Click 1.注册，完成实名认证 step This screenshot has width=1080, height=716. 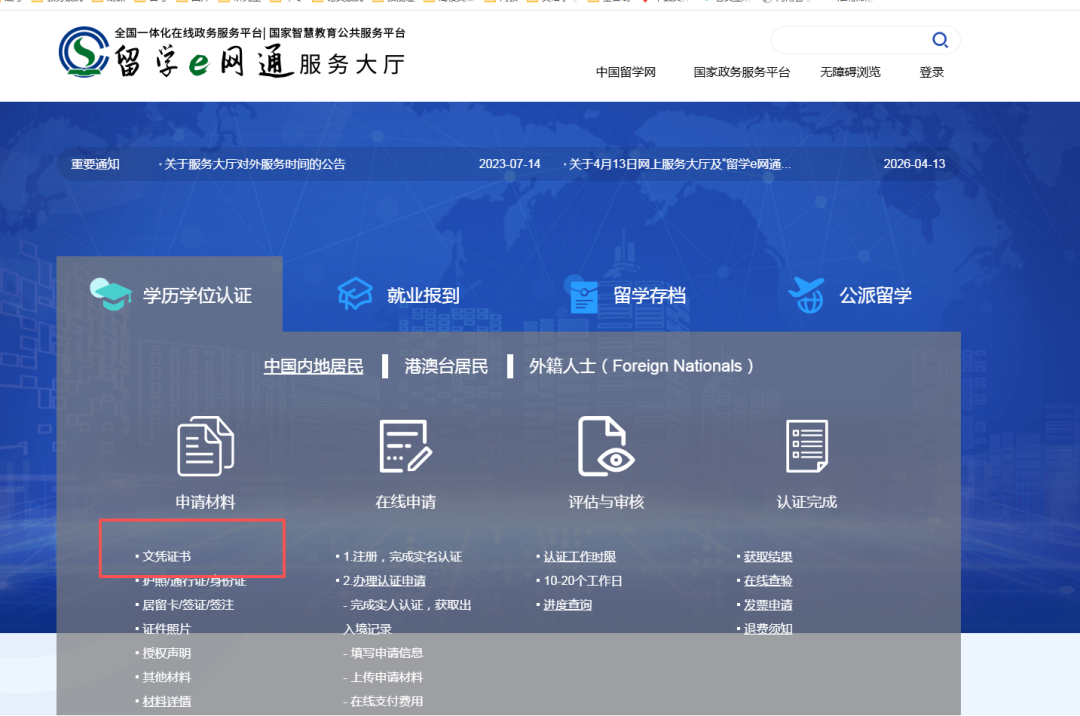point(402,556)
